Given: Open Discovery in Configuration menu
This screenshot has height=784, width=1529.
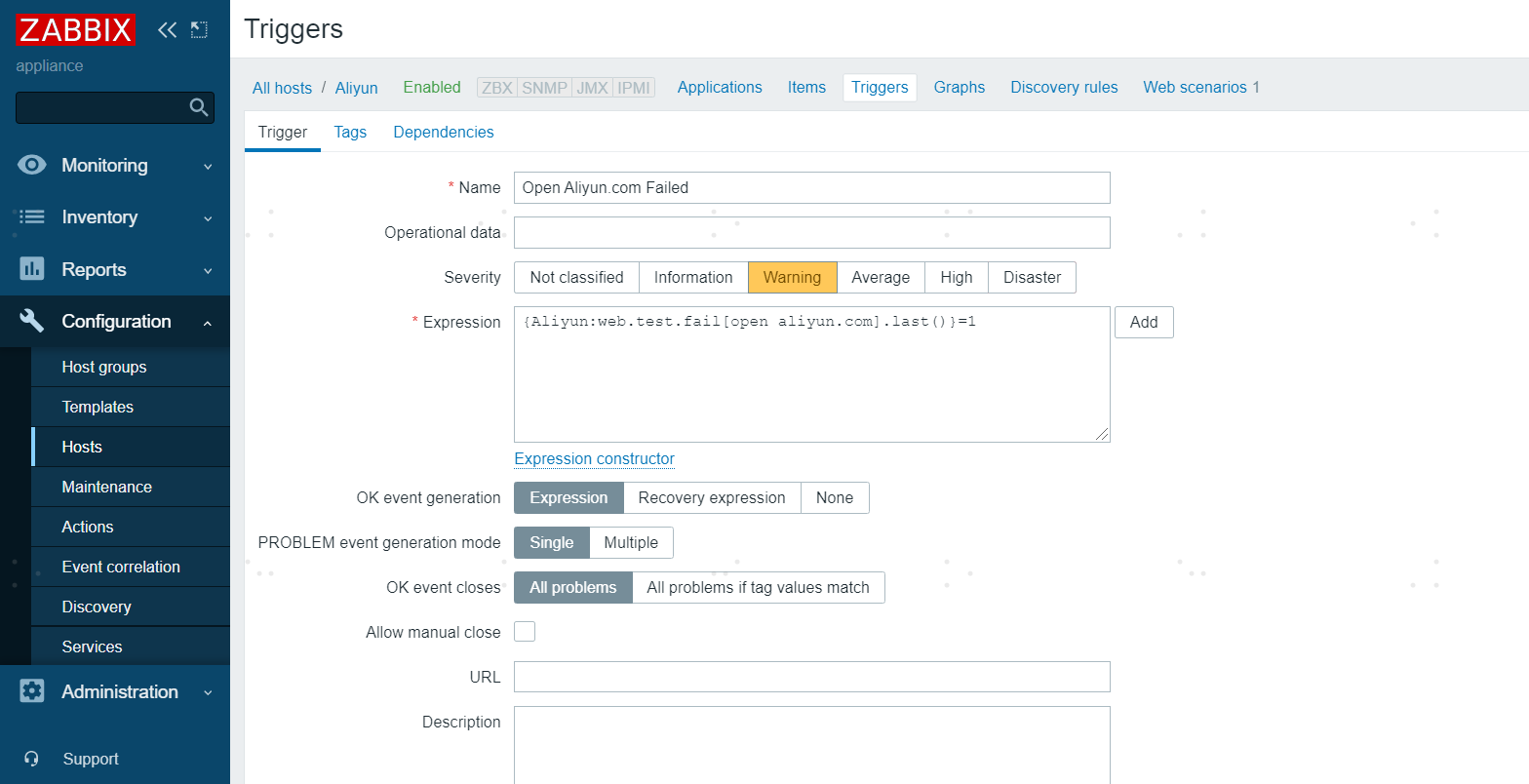Looking at the screenshot, I should pyautogui.click(x=131, y=607).
